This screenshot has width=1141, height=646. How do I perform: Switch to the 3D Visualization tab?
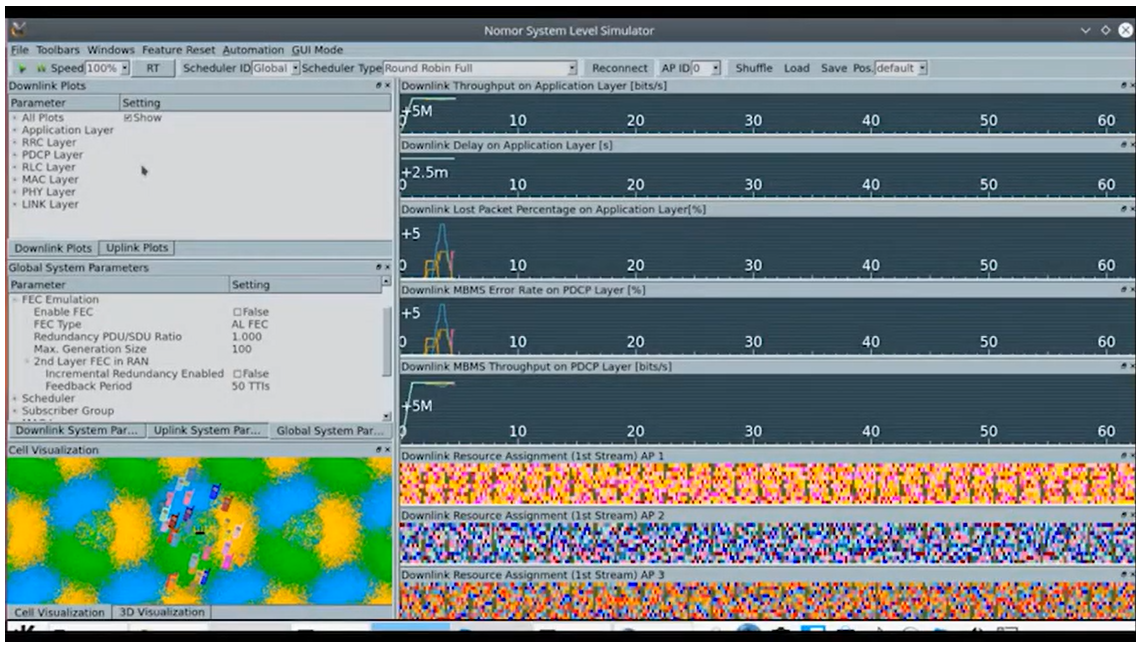click(x=162, y=612)
